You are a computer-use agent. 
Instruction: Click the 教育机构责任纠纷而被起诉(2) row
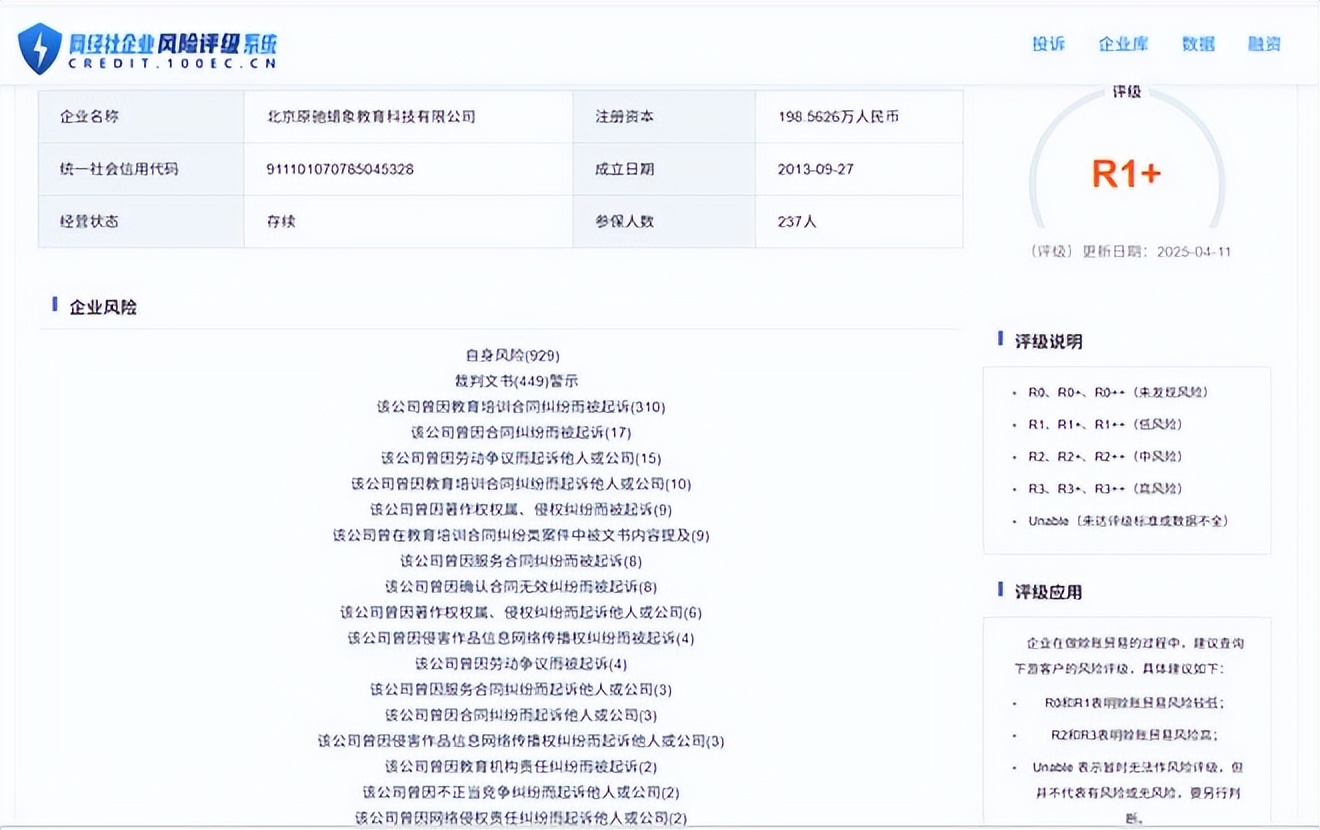point(521,767)
